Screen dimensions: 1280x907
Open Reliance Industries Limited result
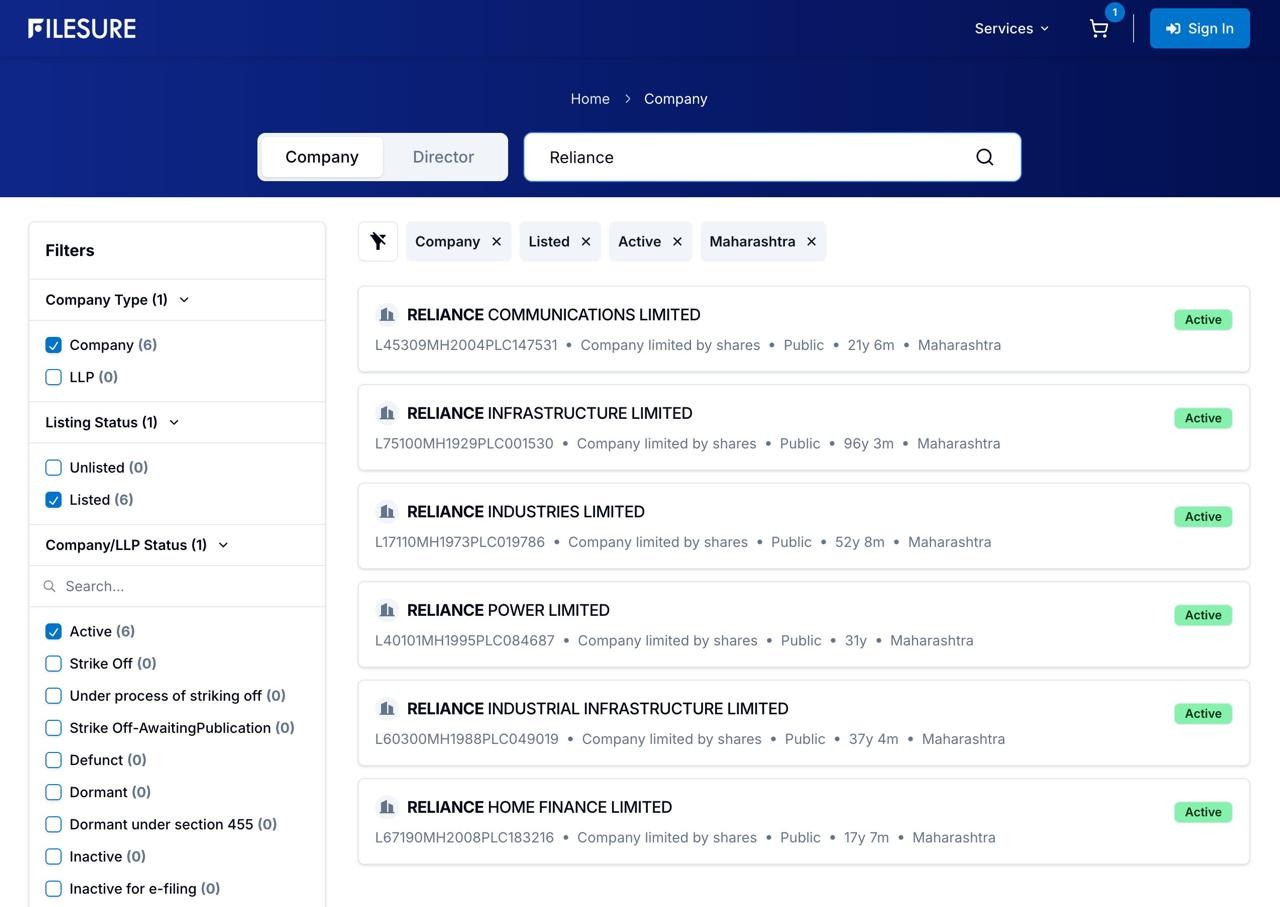(525, 512)
